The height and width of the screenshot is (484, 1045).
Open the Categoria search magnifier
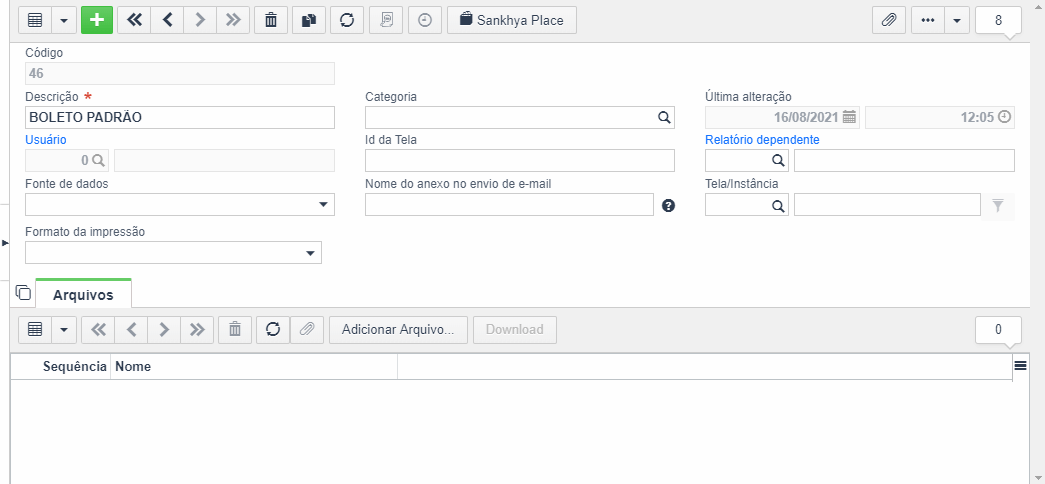click(664, 117)
